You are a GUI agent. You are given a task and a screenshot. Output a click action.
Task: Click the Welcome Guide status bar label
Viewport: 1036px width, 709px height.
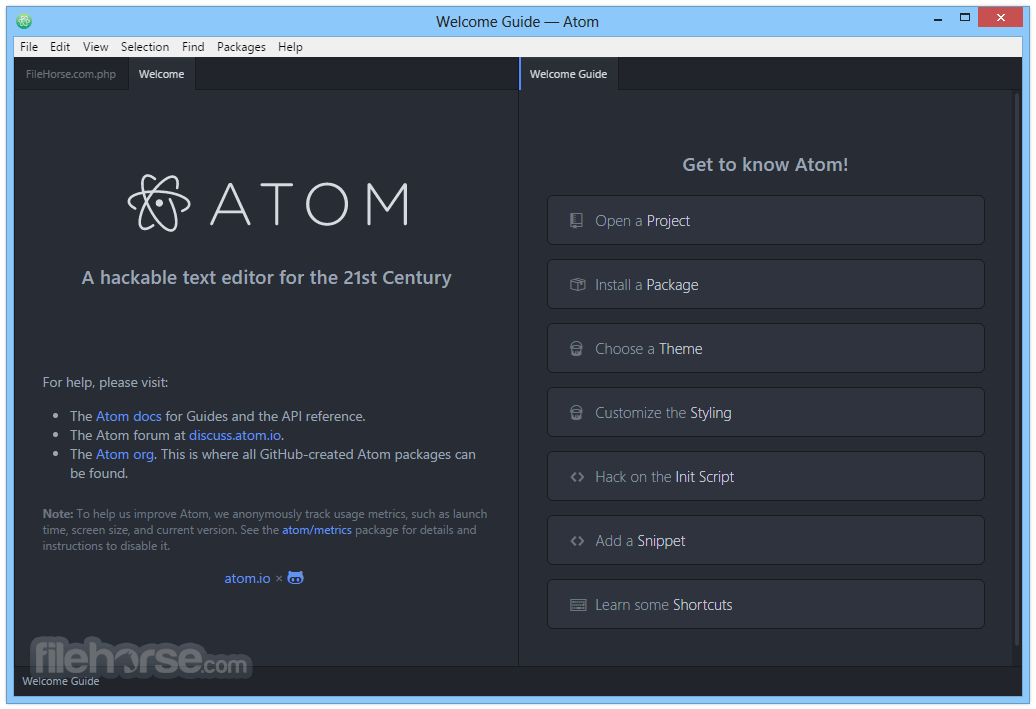(61, 681)
